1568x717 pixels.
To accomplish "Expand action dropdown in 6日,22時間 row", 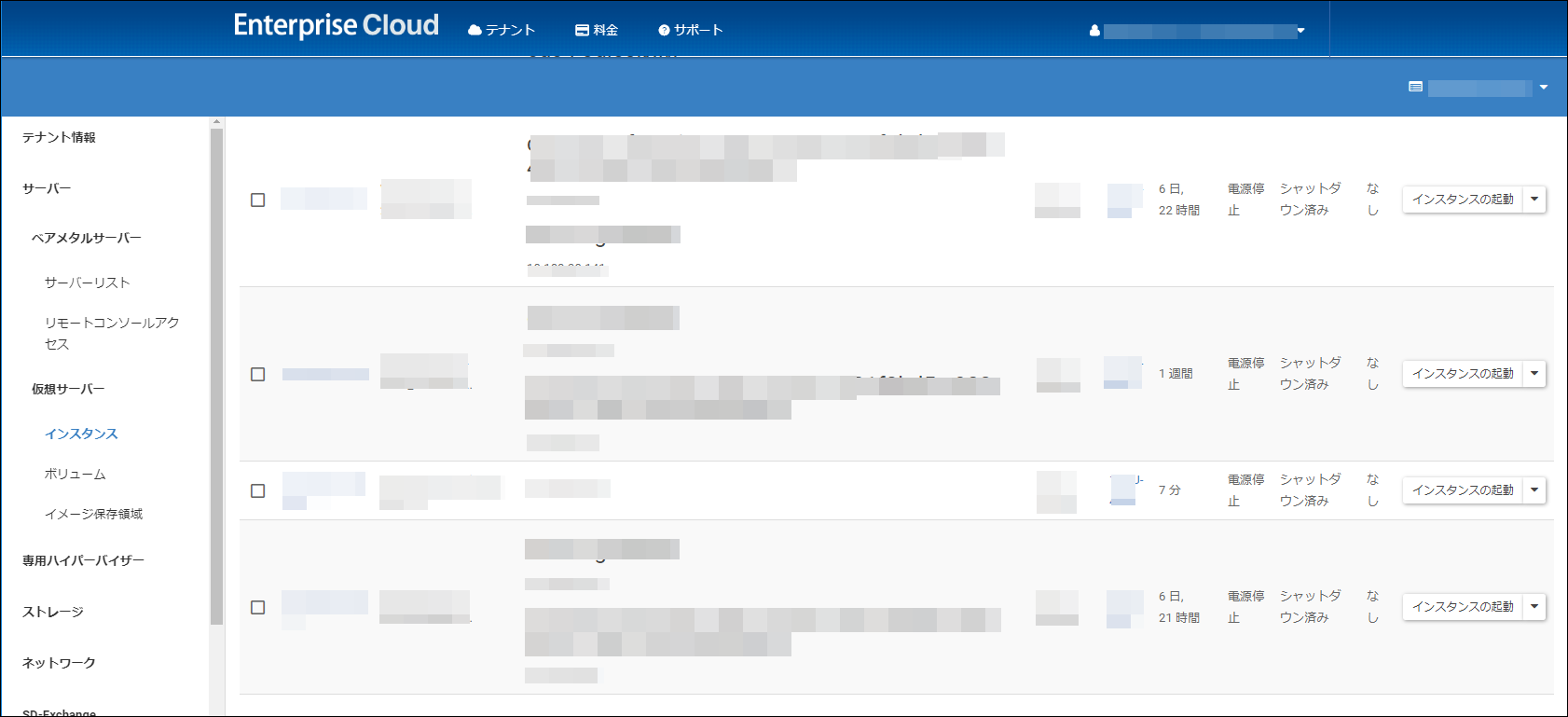I will (x=1534, y=200).
